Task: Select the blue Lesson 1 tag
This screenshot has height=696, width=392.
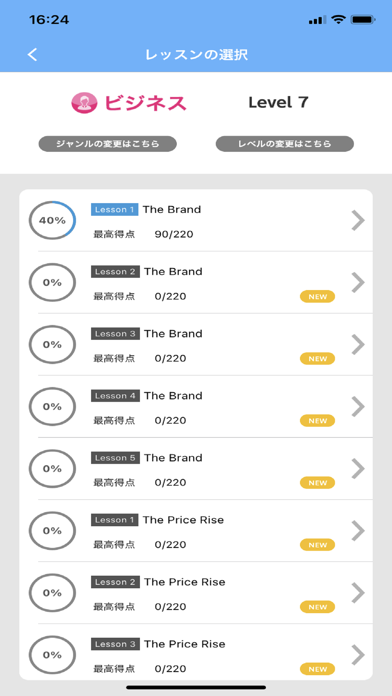Action: click(115, 210)
